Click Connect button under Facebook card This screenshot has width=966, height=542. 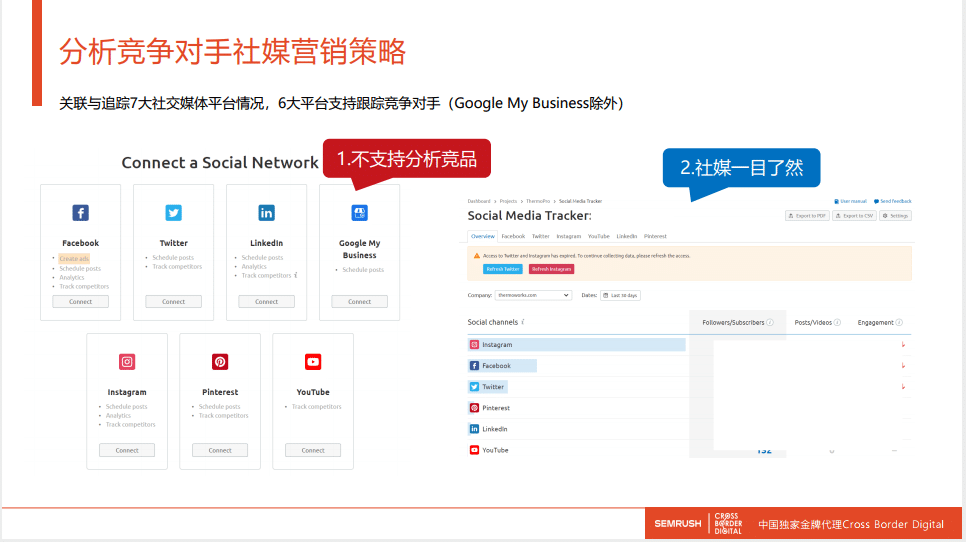(80, 302)
